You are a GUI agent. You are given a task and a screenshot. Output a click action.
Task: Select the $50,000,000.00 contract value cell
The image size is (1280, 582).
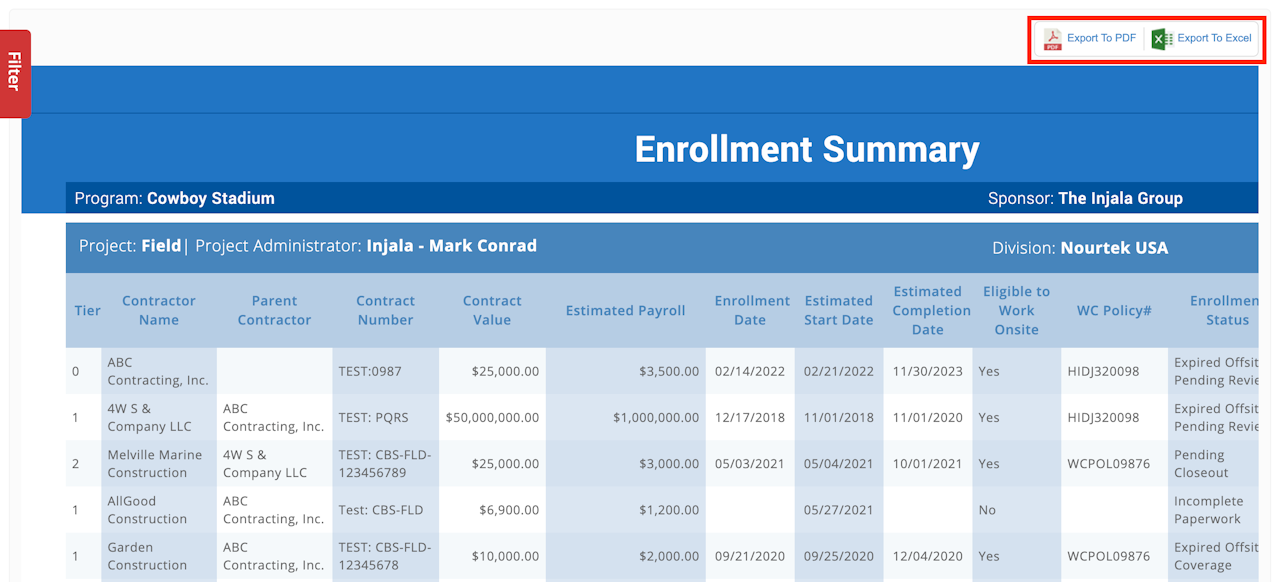point(492,418)
